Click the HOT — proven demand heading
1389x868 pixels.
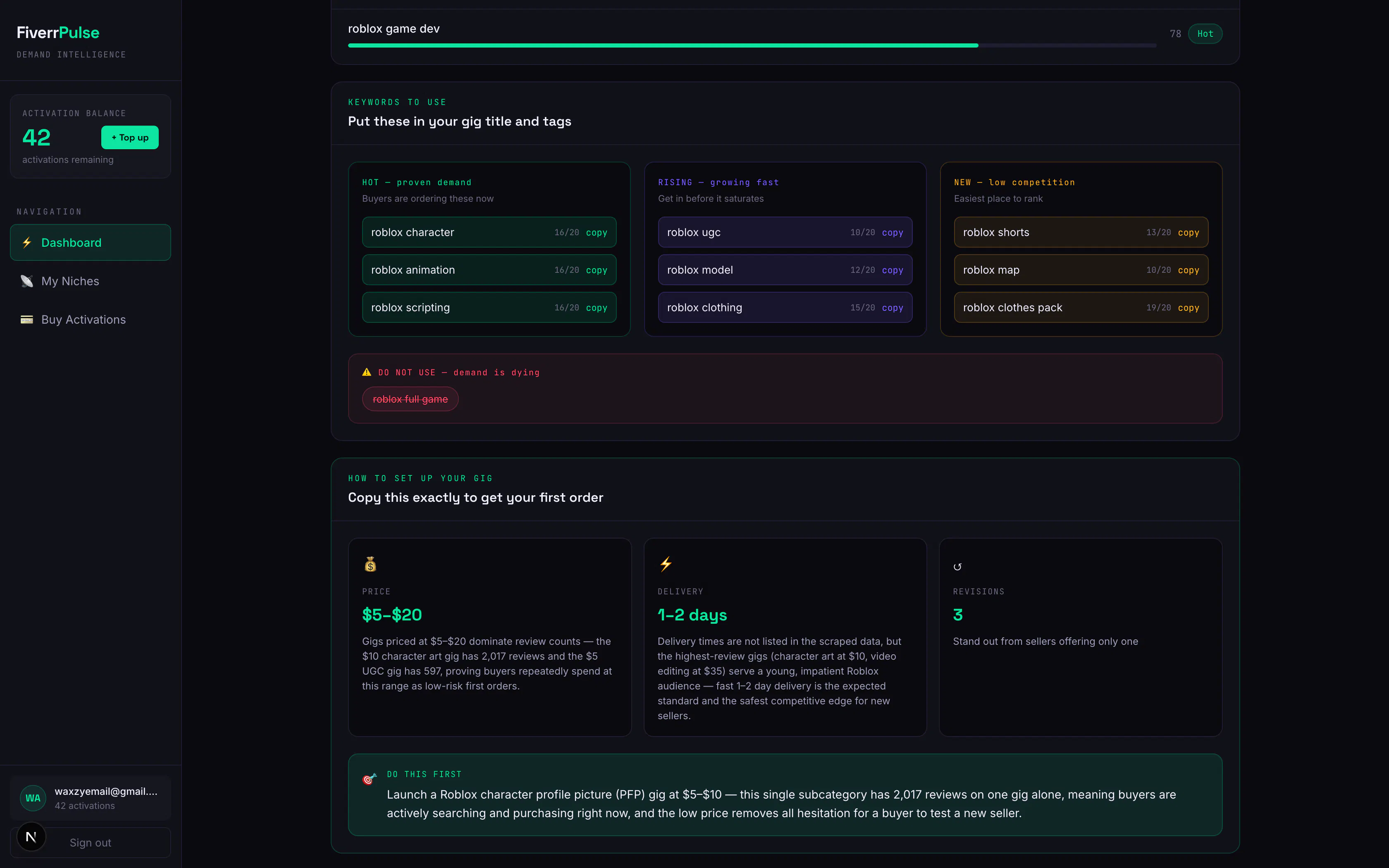click(417, 183)
